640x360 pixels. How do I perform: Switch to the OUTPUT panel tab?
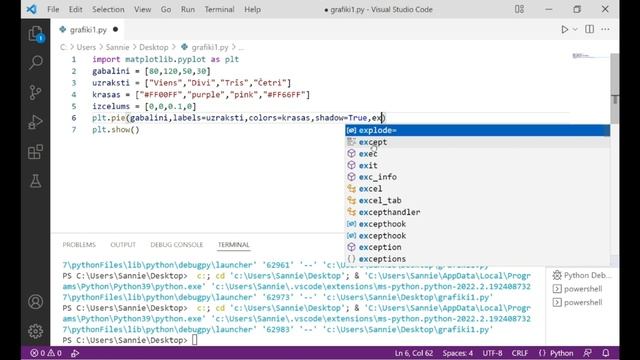click(123, 244)
